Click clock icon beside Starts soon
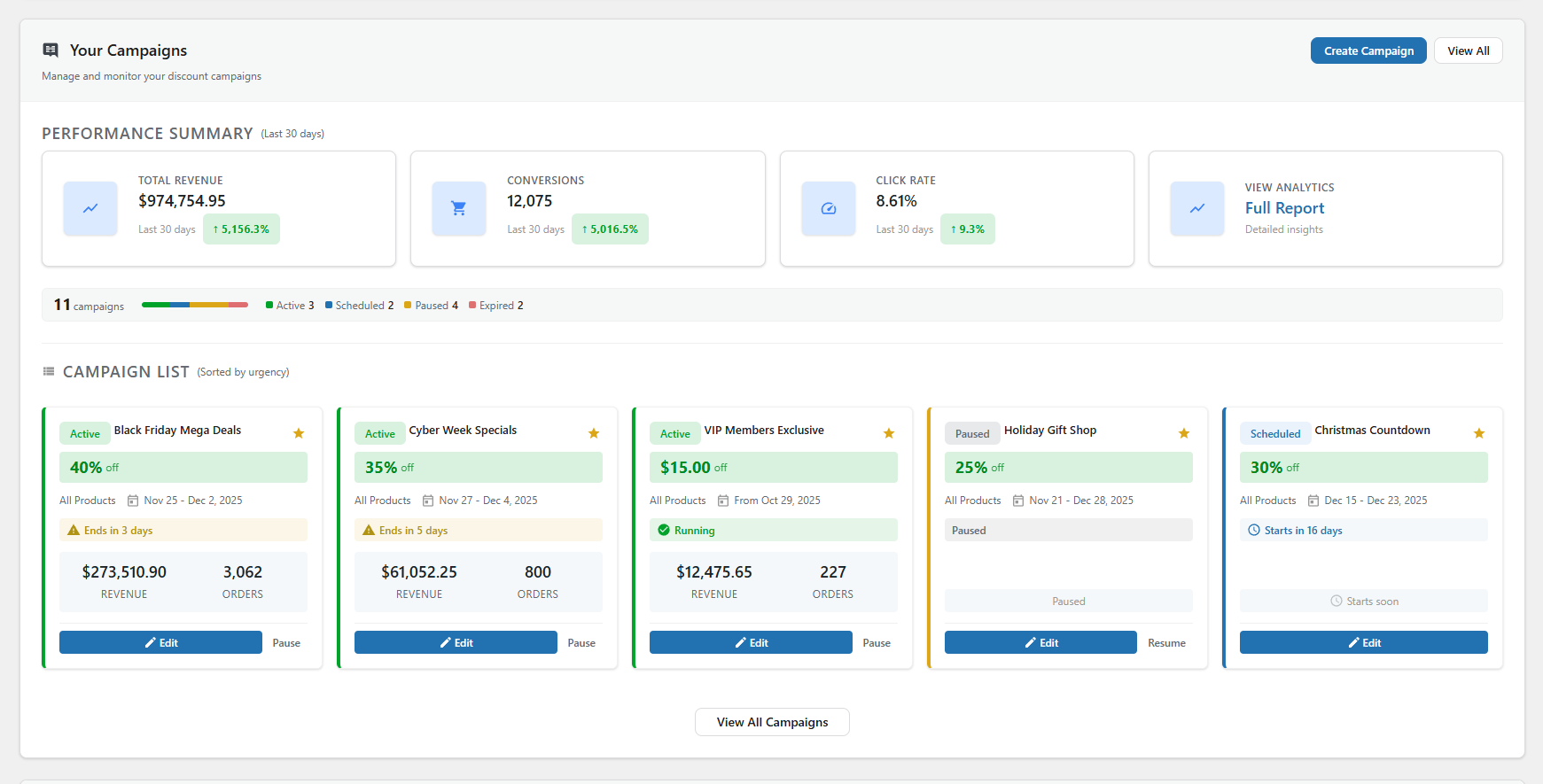1543x784 pixels. coord(1336,601)
